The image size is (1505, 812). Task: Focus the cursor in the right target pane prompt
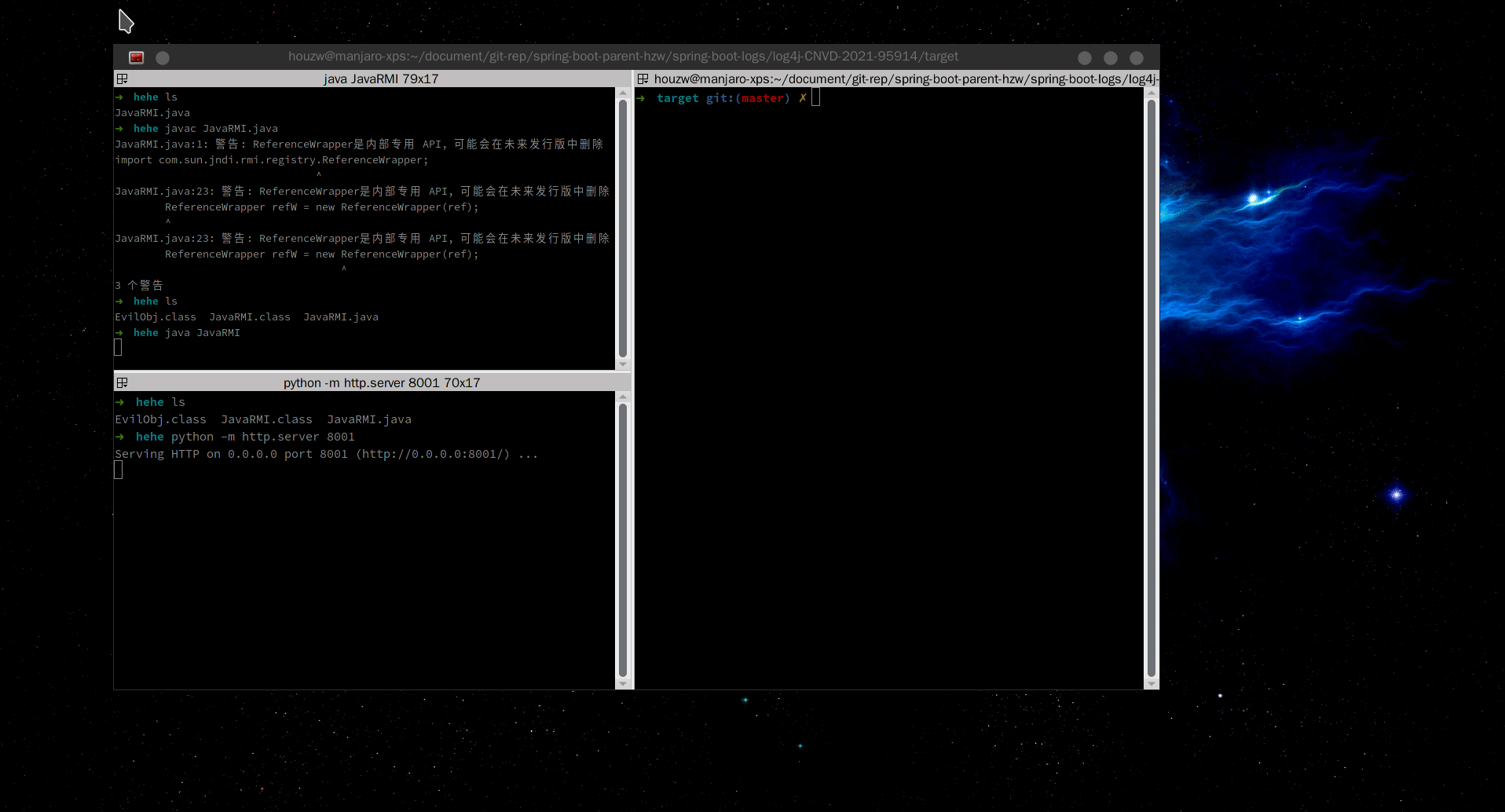click(x=815, y=97)
